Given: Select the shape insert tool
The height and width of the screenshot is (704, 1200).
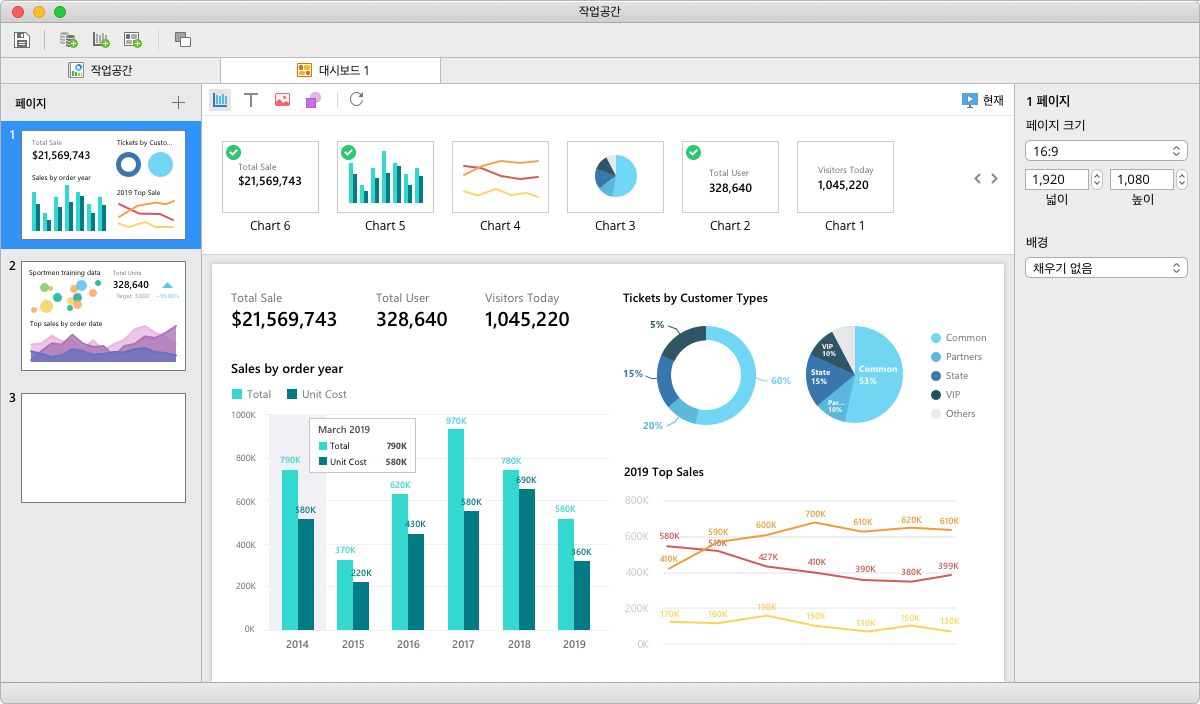Looking at the screenshot, I should coord(312,99).
